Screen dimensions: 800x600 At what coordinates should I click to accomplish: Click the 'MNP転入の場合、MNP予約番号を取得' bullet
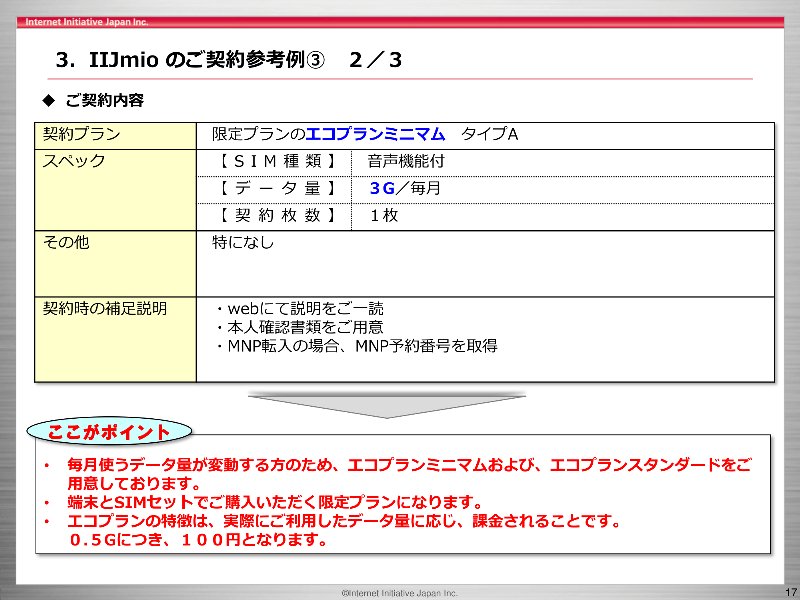356,346
